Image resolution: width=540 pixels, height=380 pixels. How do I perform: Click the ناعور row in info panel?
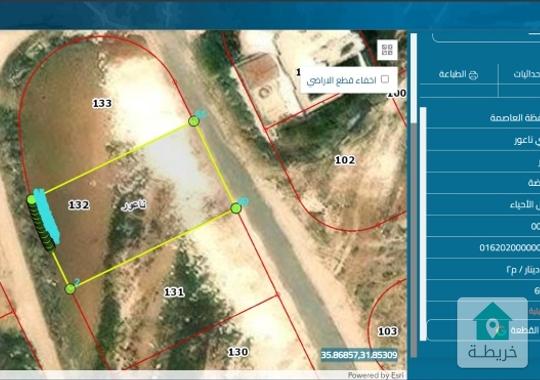pyautogui.click(x=483, y=140)
